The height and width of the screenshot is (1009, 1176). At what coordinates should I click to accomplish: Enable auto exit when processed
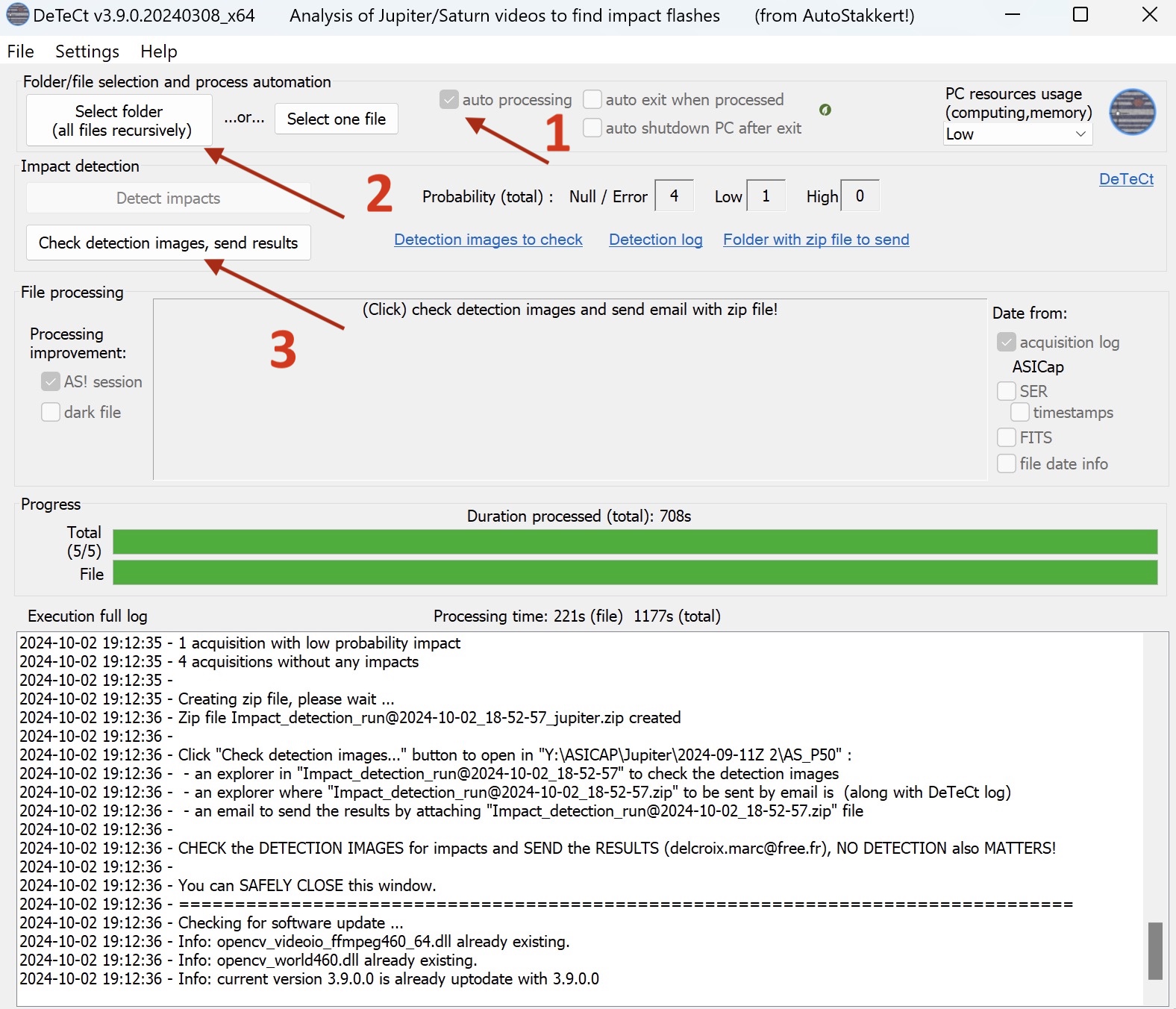592,99
